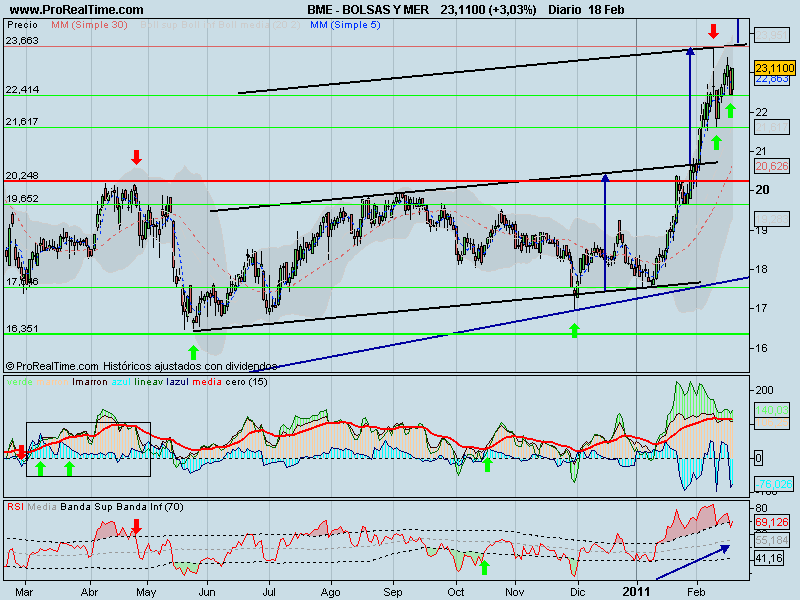Click the Banda Sup legend label
800x600 pixels.
coord(87,507)
